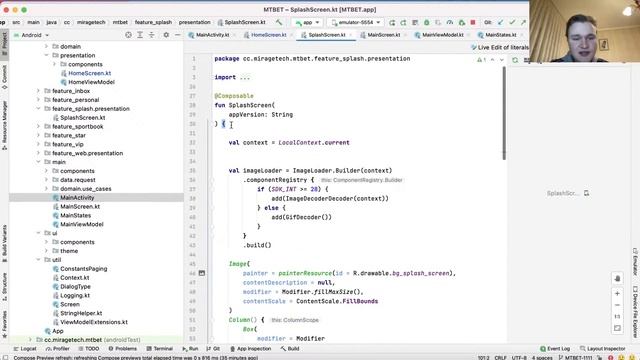
Task: Collapse the presentation folder
Action: (x=46, y=55)
